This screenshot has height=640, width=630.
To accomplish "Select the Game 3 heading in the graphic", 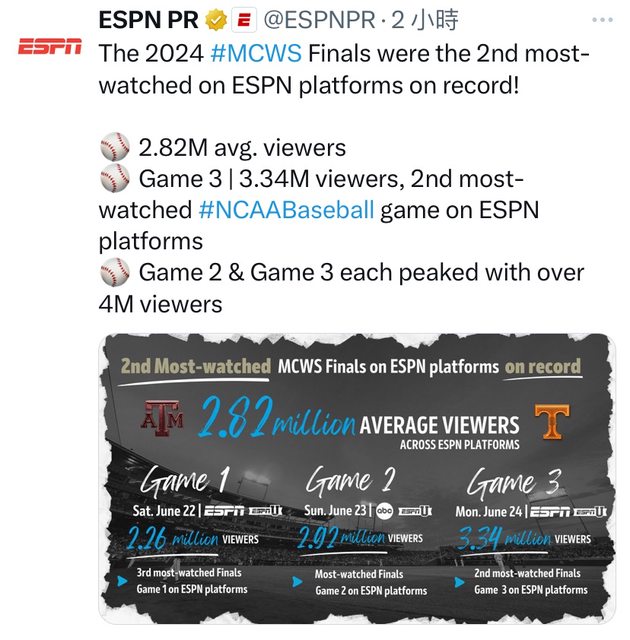I will pyautogui.click(x=513, y=481).
